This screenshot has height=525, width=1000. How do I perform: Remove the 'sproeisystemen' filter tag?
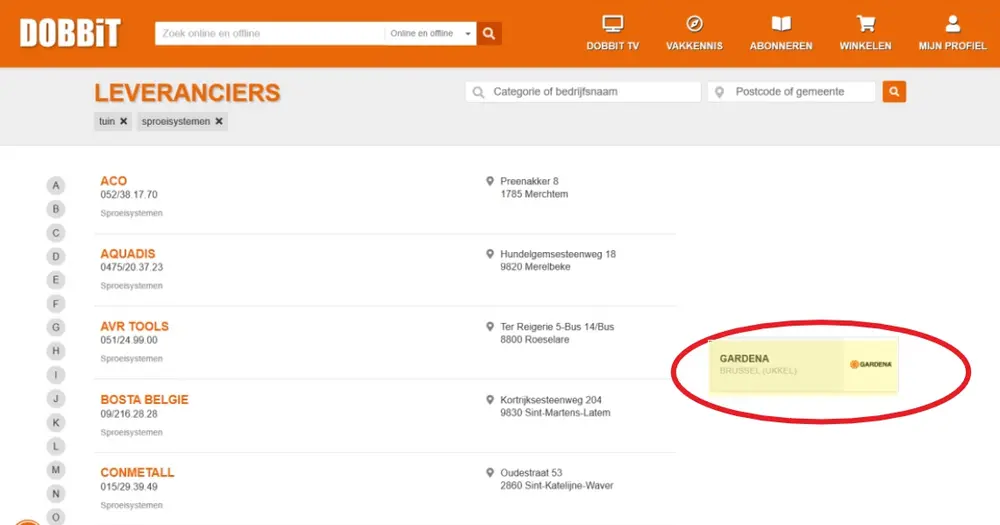(x=219, y=121)
